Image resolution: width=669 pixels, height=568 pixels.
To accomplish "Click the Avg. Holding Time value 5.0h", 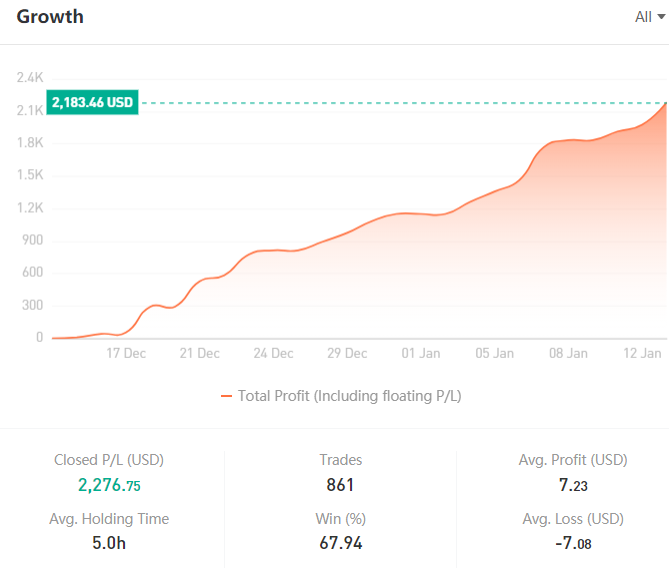I will pyautogui.click(x=109, y=543).
